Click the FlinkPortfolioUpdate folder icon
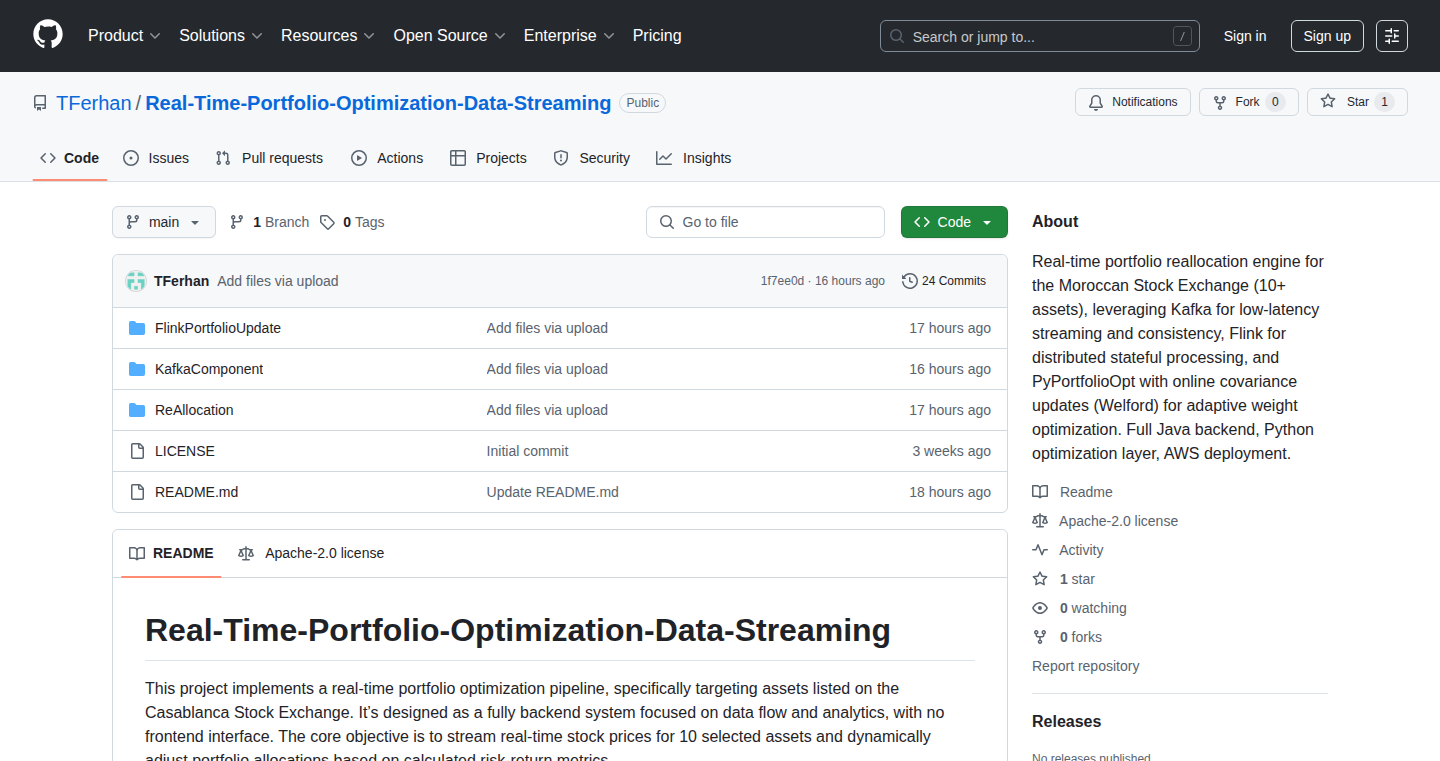Viewport: 1440px width, 761px height. click(x=137, y=328)
